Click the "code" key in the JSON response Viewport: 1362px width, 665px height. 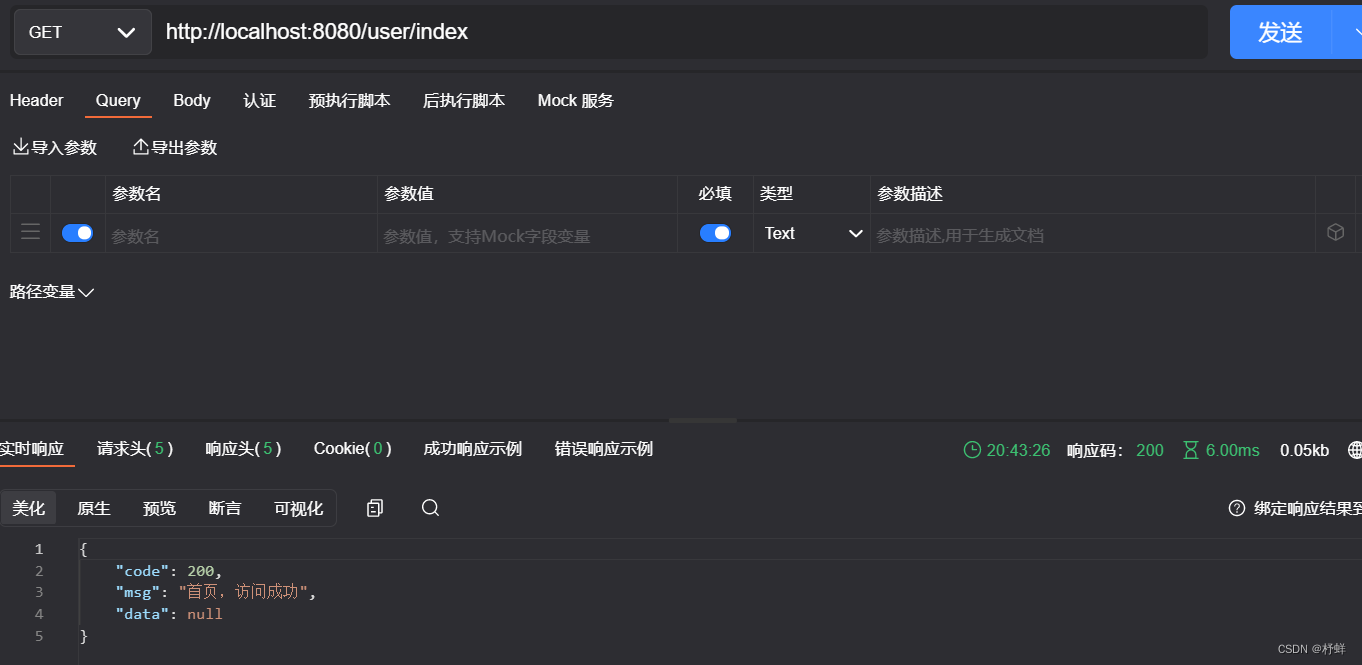point(142,571)
